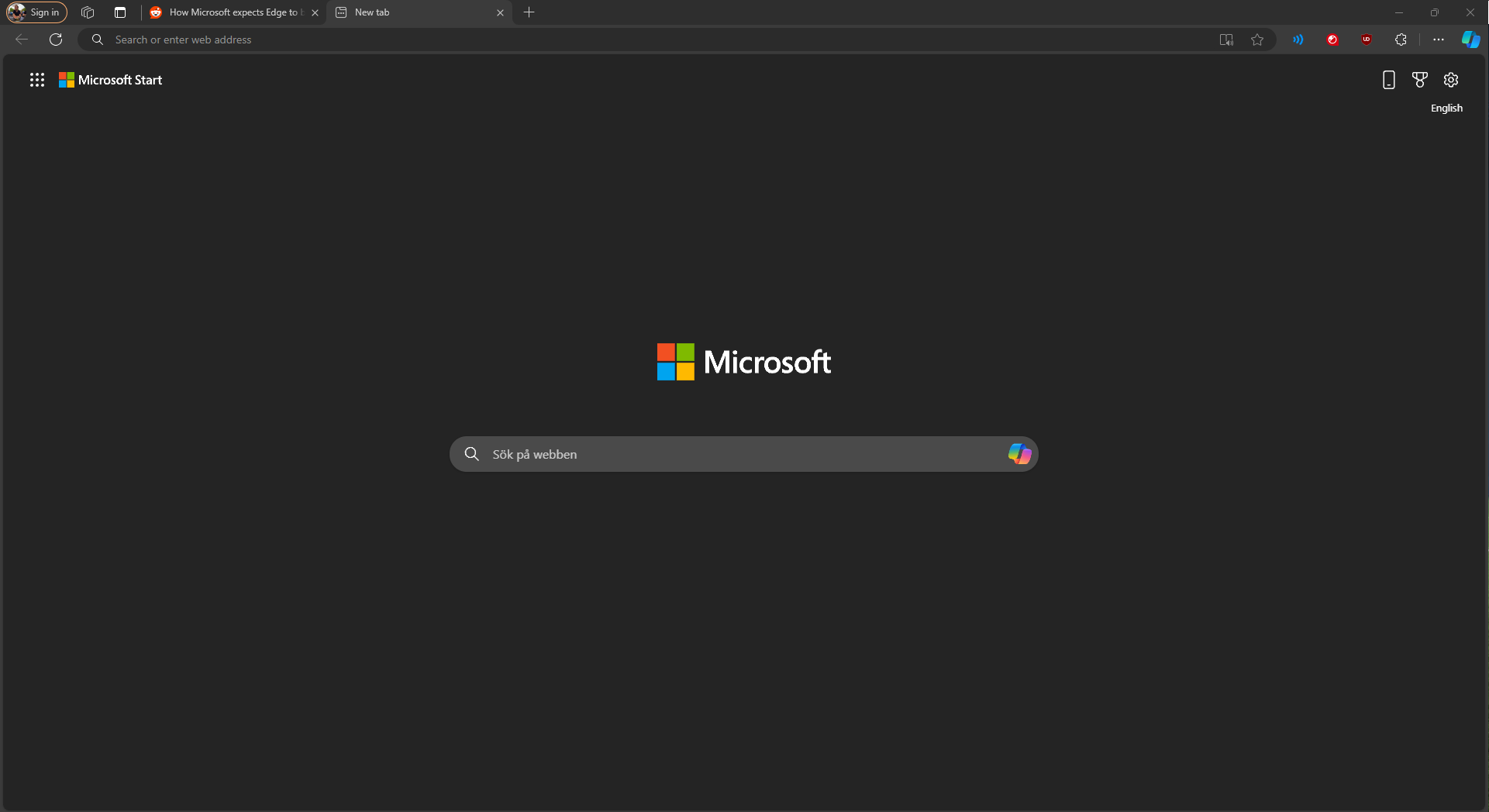
Task: Open the red circular extension icon
Action: (1333, 40)
